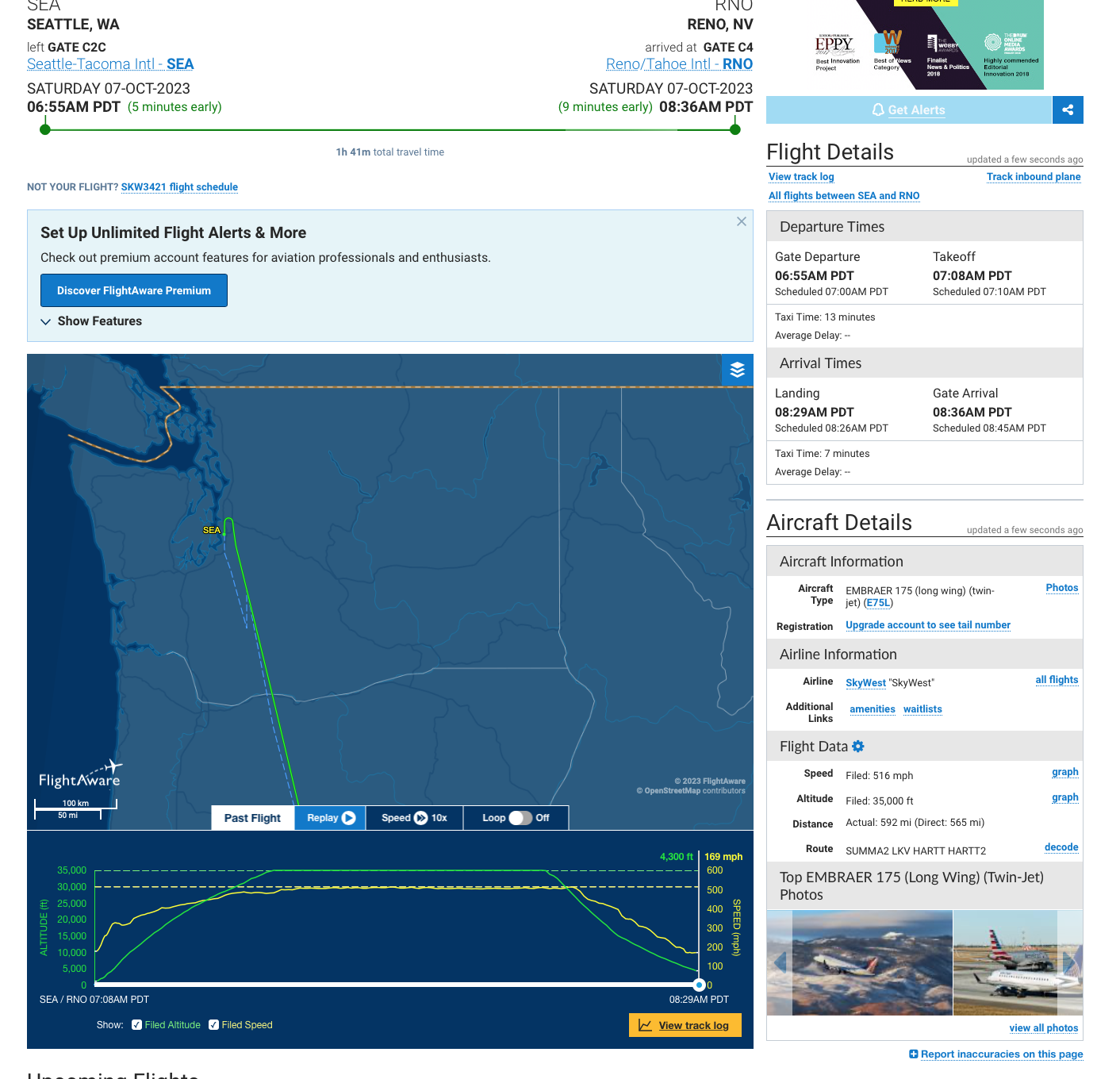This screenshot has height=1079, width=1120.
Task: Open the map layers icon
Action: [737, 370]
